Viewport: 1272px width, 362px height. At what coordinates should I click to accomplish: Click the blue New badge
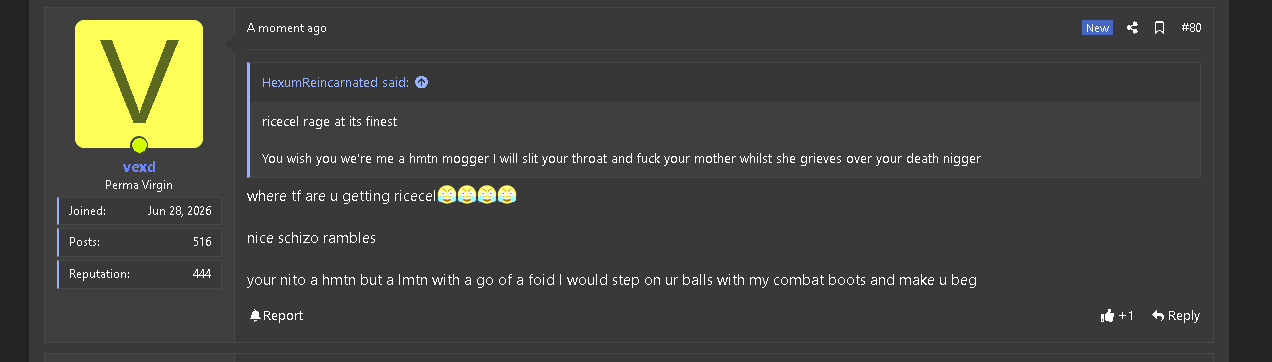point(1097,28)
